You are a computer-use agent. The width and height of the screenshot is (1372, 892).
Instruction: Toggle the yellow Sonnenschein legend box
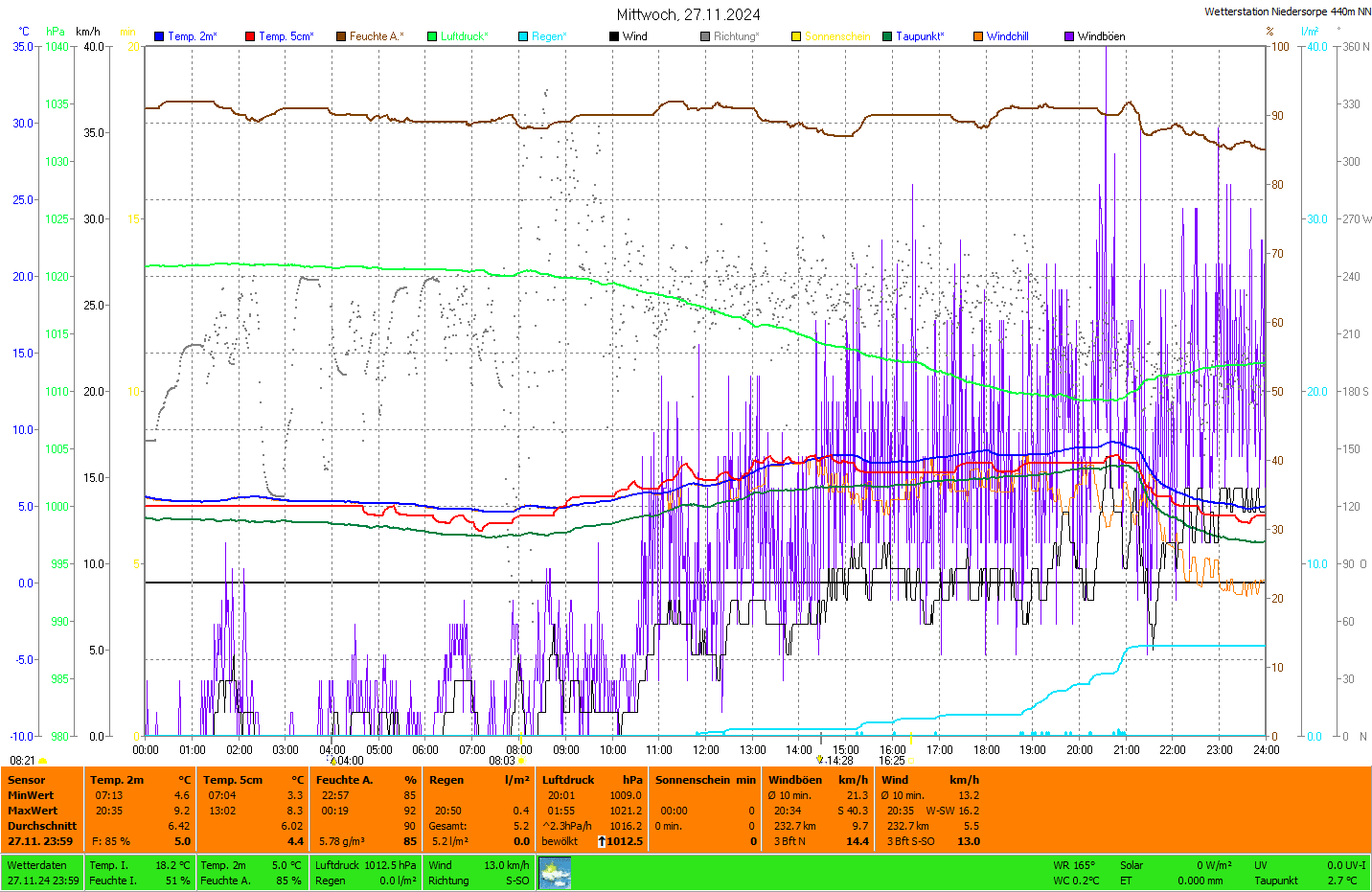(796, 36)
